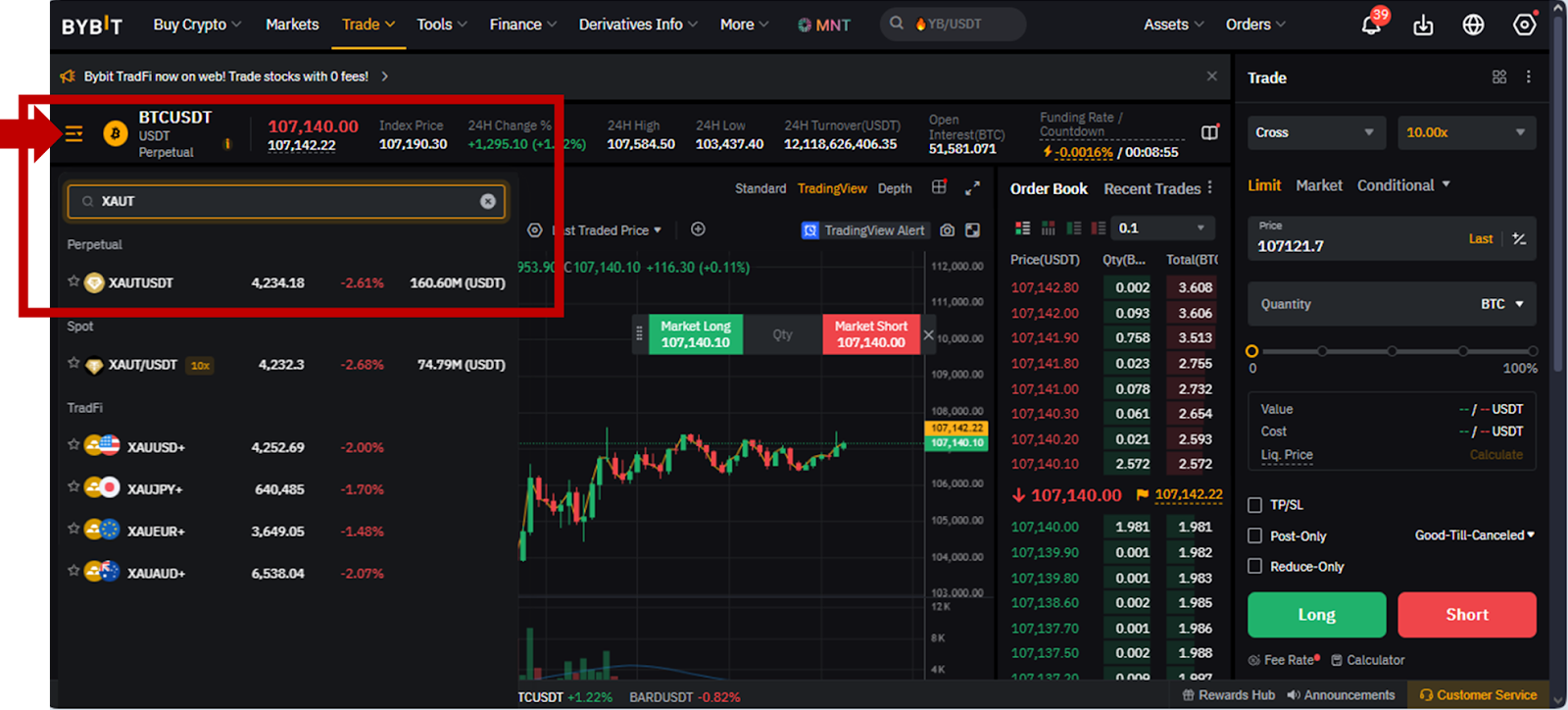The height and width of the screenshot is (710, 1568).
Task: Enable the TP/SL checkbox
Action: click(1254, 505)
